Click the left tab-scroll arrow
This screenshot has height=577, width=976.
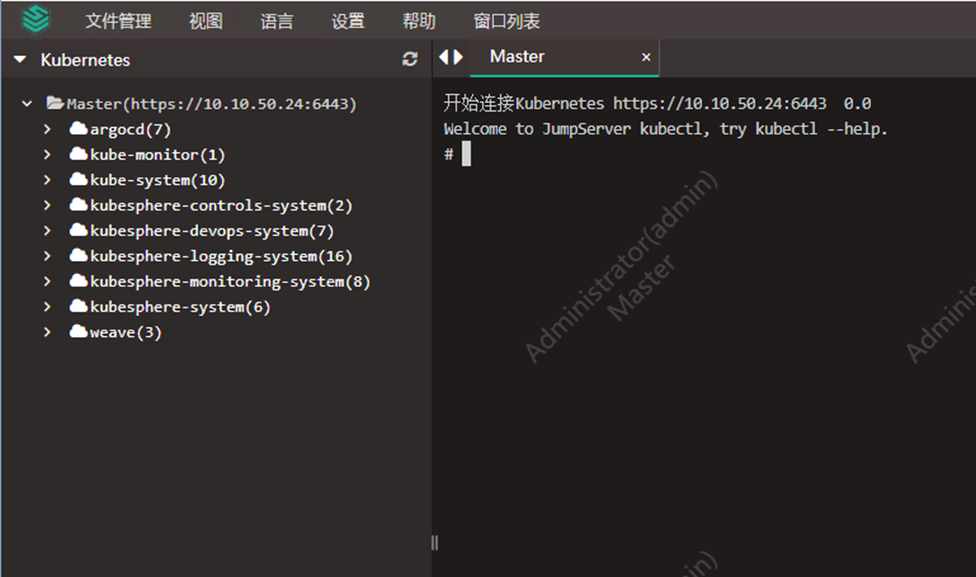[x=444, y=57]
